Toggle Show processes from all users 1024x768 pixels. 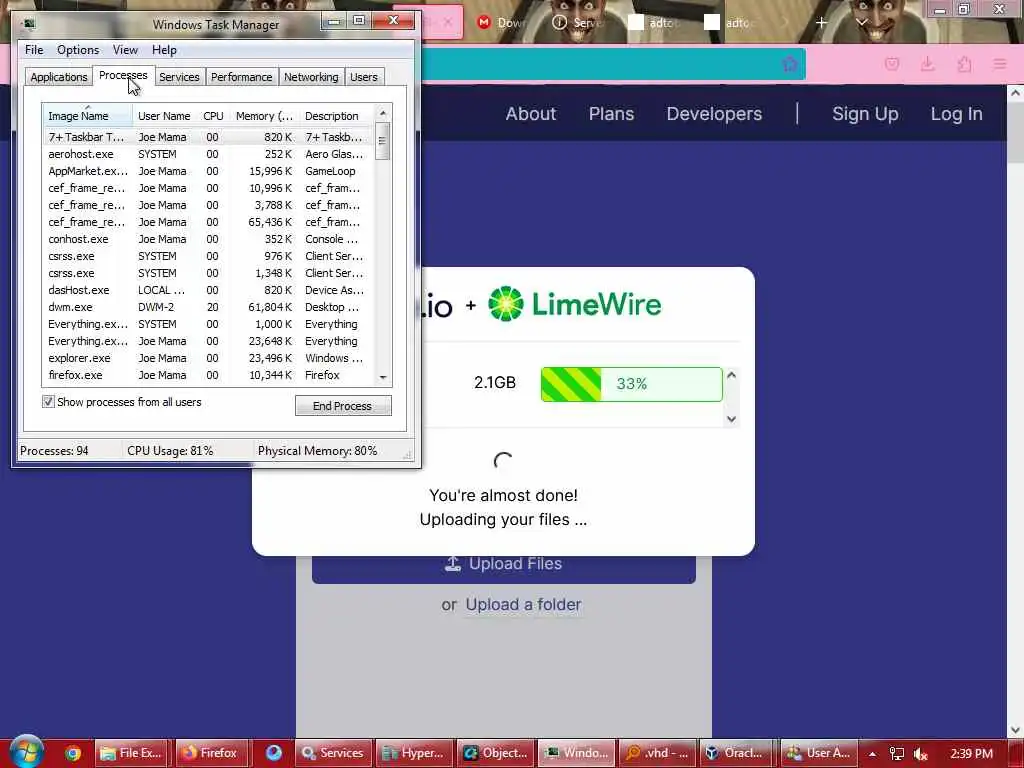pyautogui.click(x=48, y=402)
